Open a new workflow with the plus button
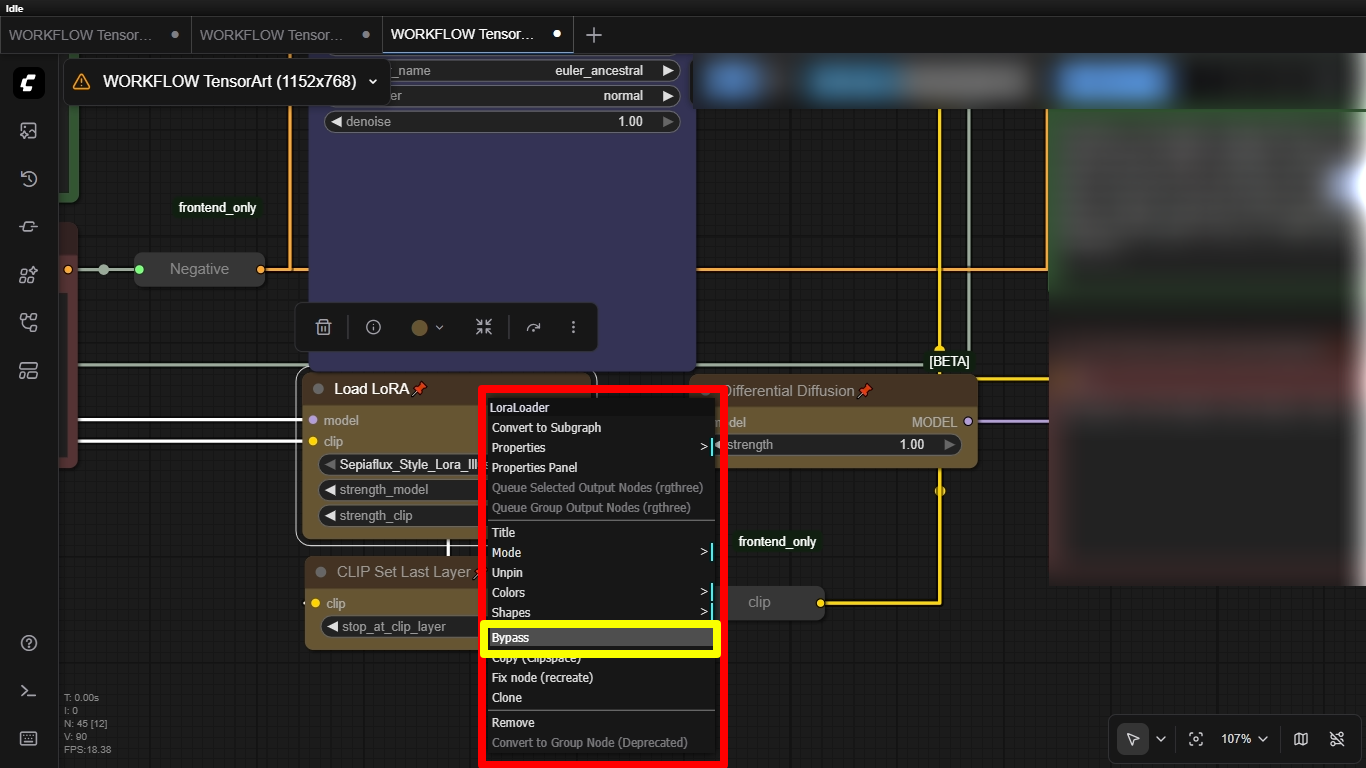The image size is (1366, 768). (593, 34)
